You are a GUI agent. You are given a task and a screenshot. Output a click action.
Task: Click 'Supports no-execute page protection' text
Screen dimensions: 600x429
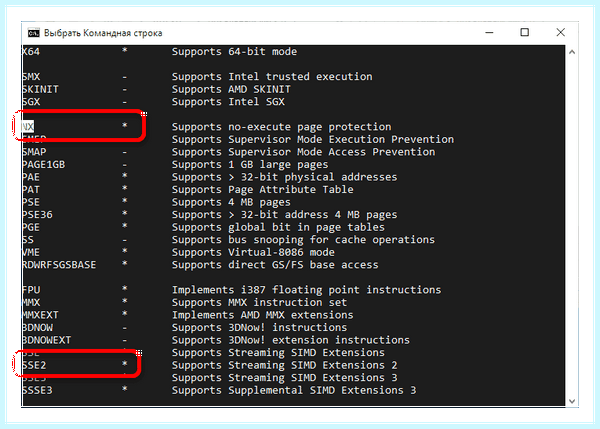pyautogui.click(x=281, y=127)
